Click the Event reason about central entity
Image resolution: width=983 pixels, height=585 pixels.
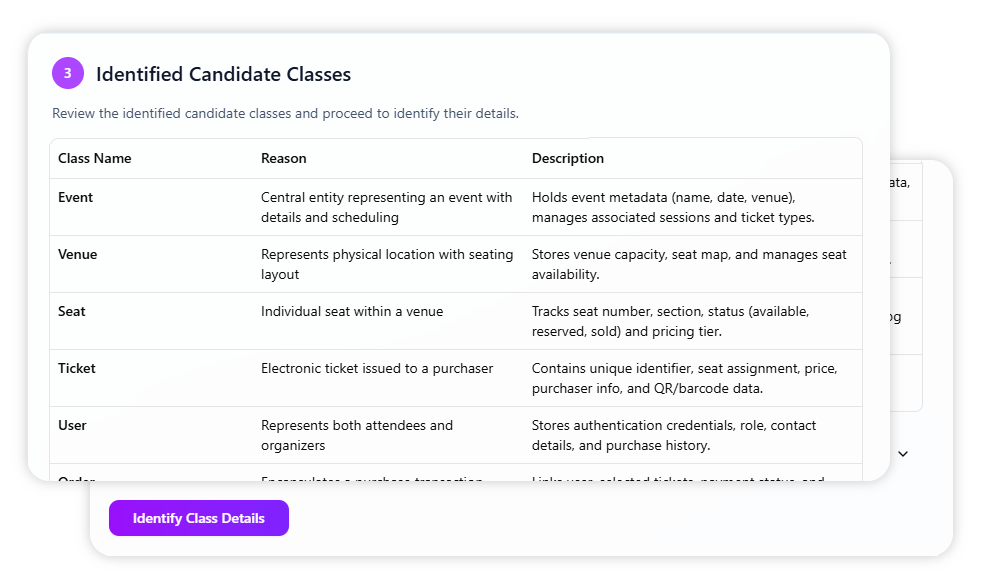pyautogui.click(x=386, y=207)
